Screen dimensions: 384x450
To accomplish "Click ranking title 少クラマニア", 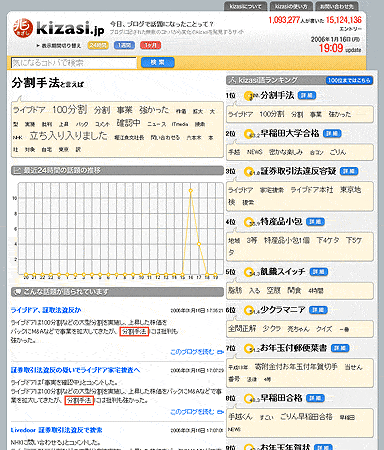I will click(x=283, y=310).
